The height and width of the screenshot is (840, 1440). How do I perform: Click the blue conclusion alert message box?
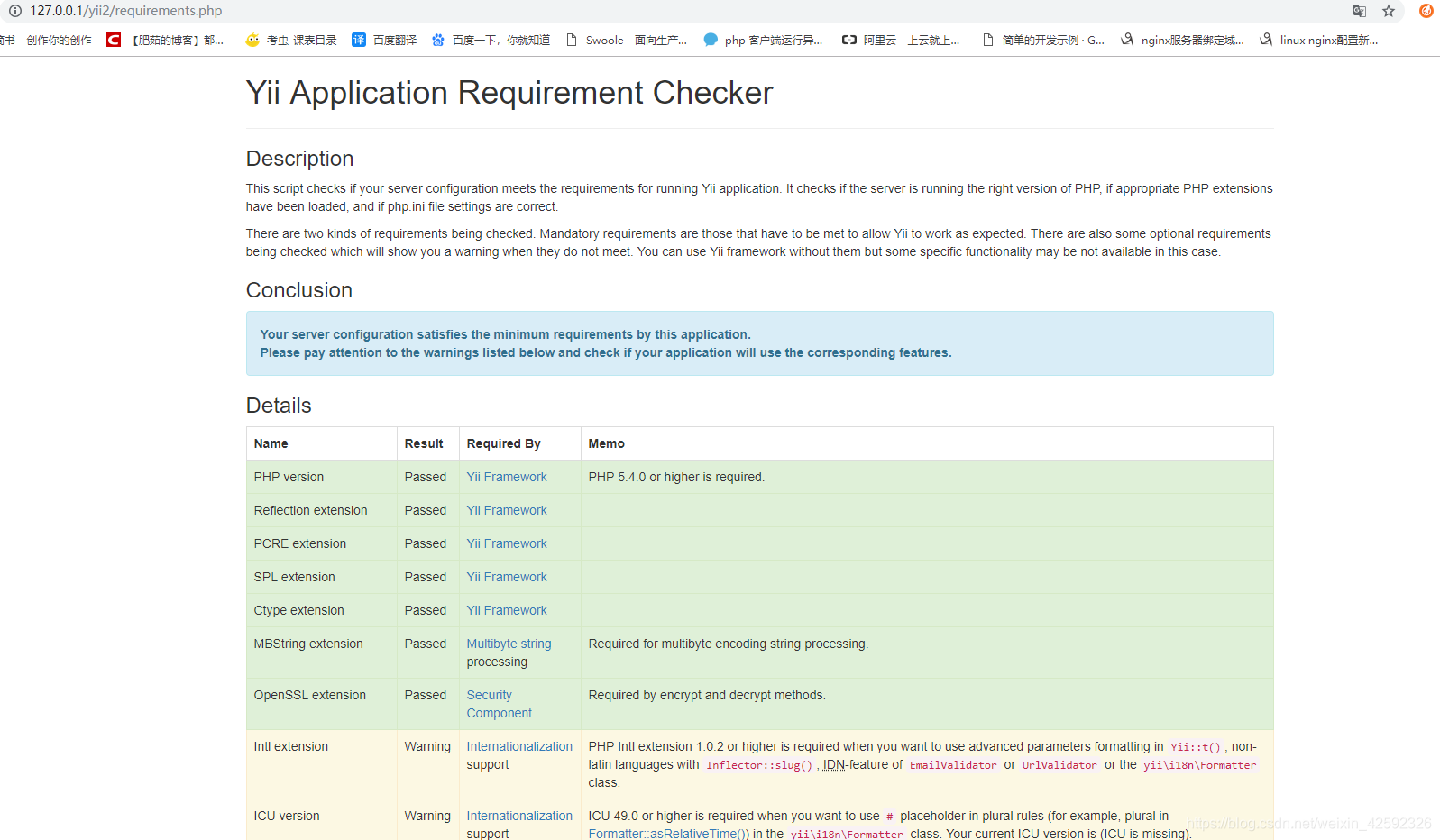click(x=759, y=343)
